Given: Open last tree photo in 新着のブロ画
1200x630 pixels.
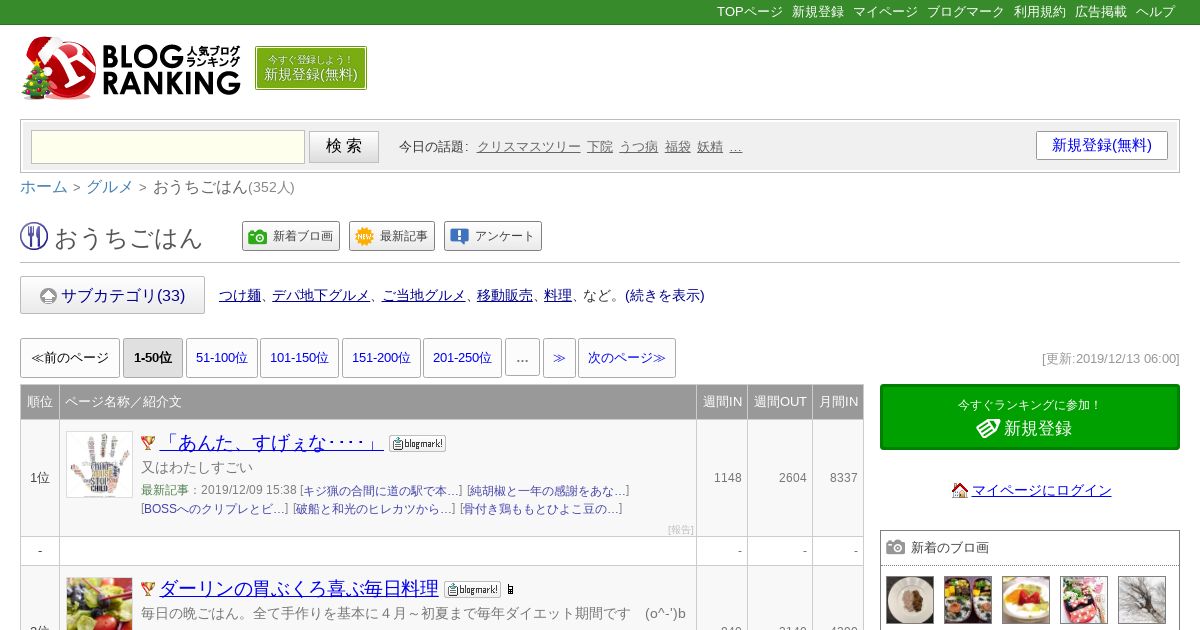Looking at the screenshot, I should click(x=1142, y=600).
